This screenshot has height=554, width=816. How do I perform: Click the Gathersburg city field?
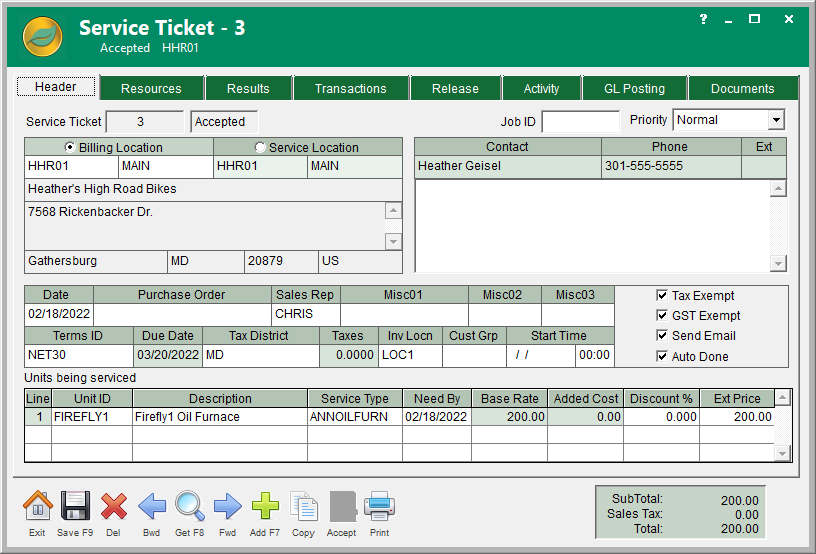(x=96, y=261)
